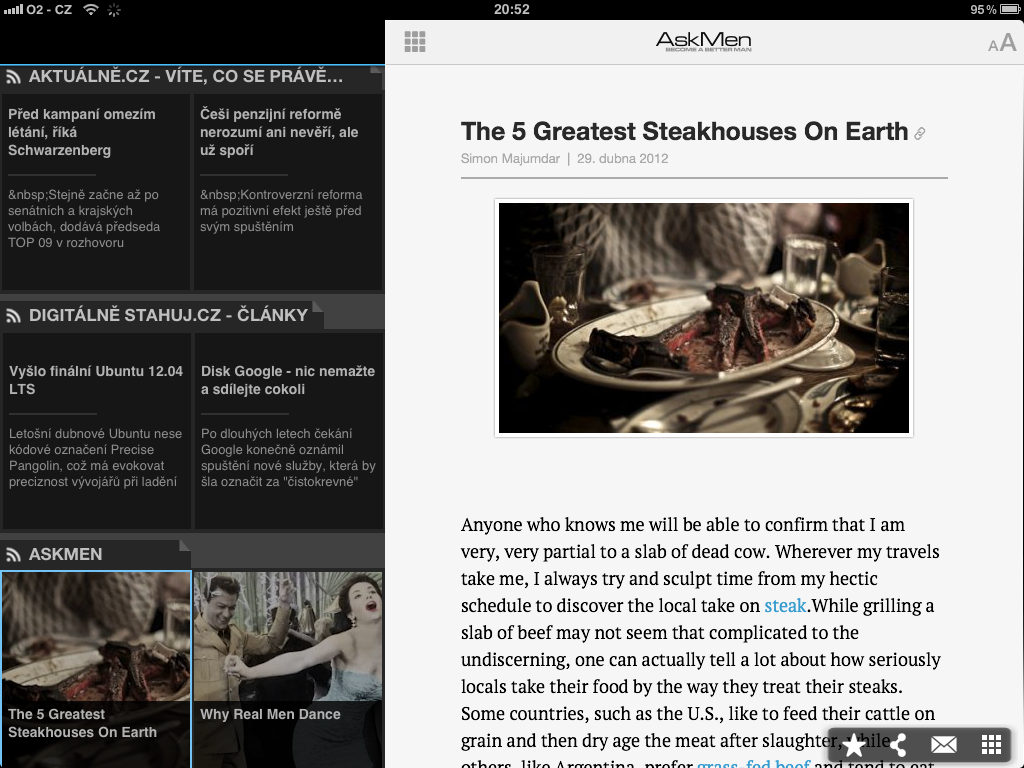Tap the steak photo in the article
The image size is (1024, 768).
tap(703, 318)
